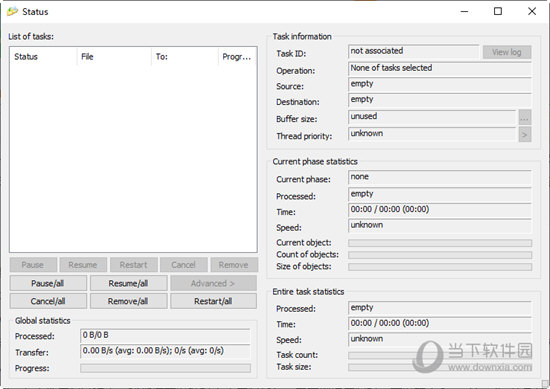Click the Task ID field
The width and height of the screenshot is (550, 389).
click(x=414, y=52)
